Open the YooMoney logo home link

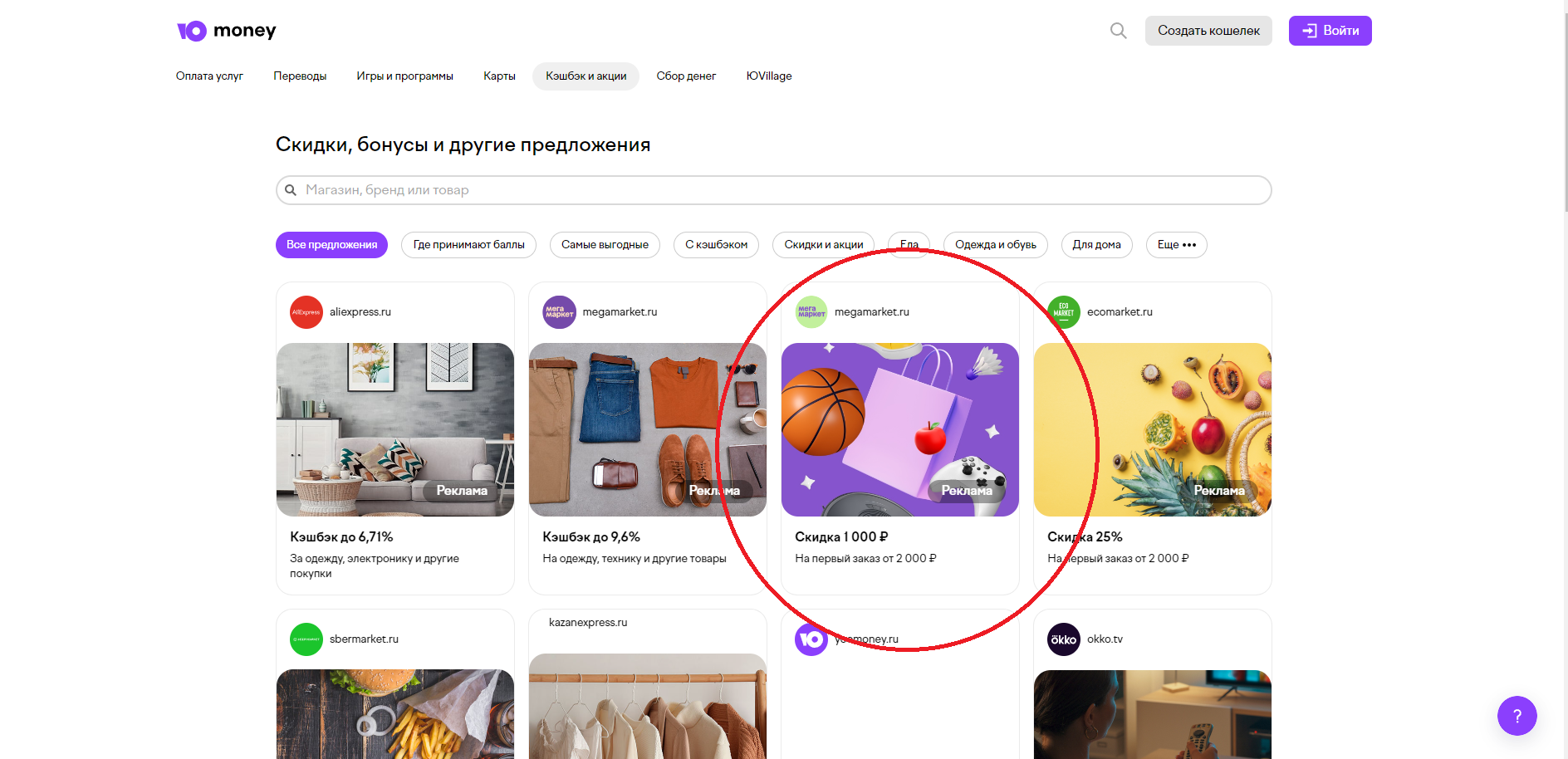pos(226,31)
